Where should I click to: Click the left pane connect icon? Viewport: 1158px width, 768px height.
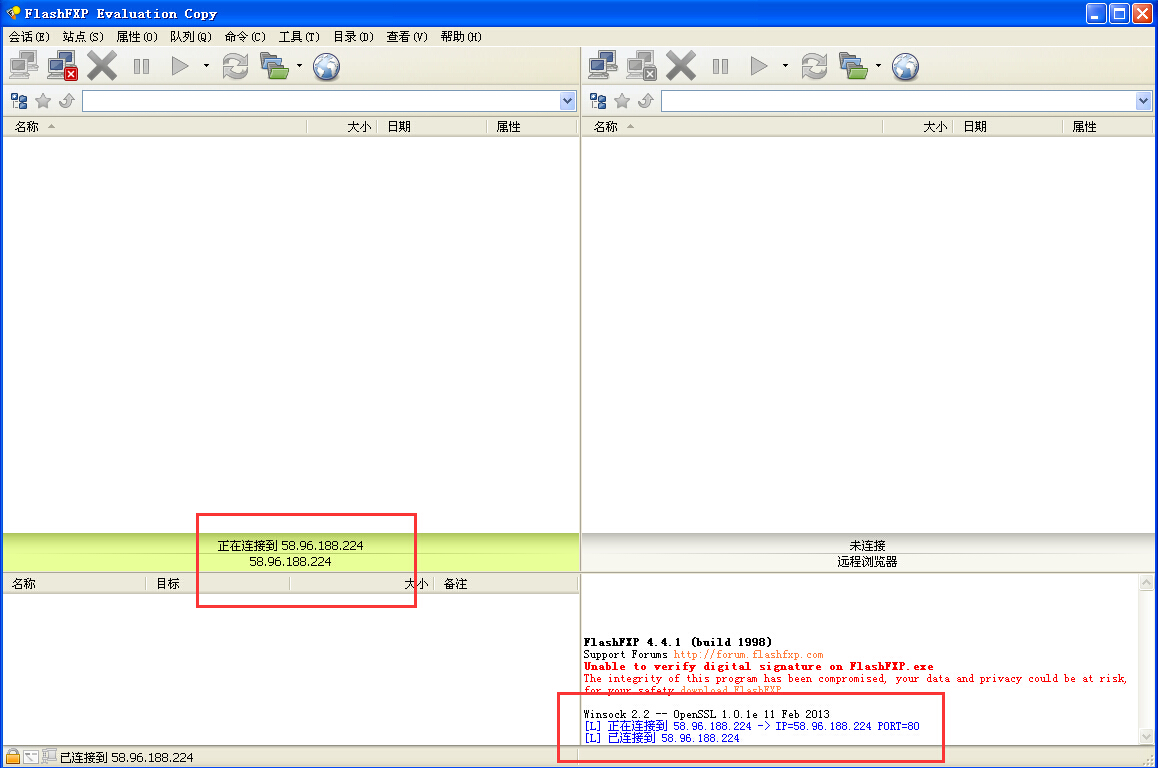pyautogui.click(x=24, y=66)
